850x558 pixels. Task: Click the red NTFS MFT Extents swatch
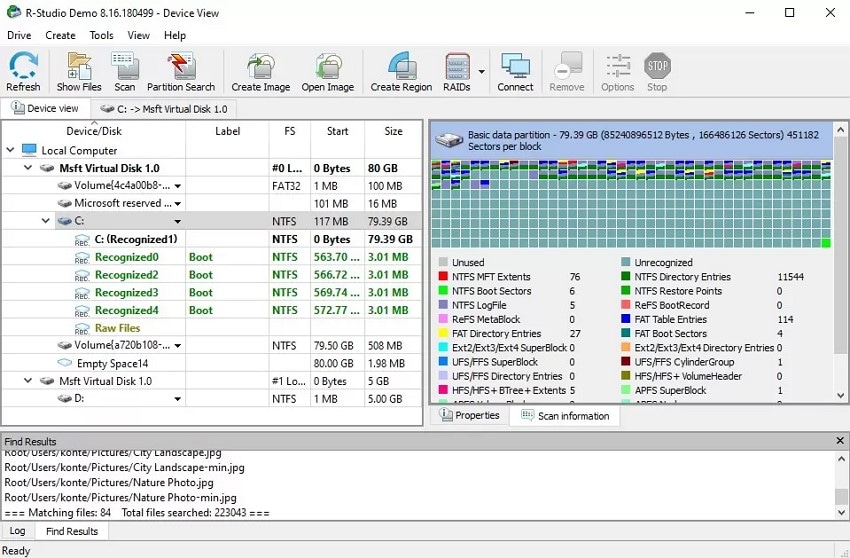tap(443, 277)
